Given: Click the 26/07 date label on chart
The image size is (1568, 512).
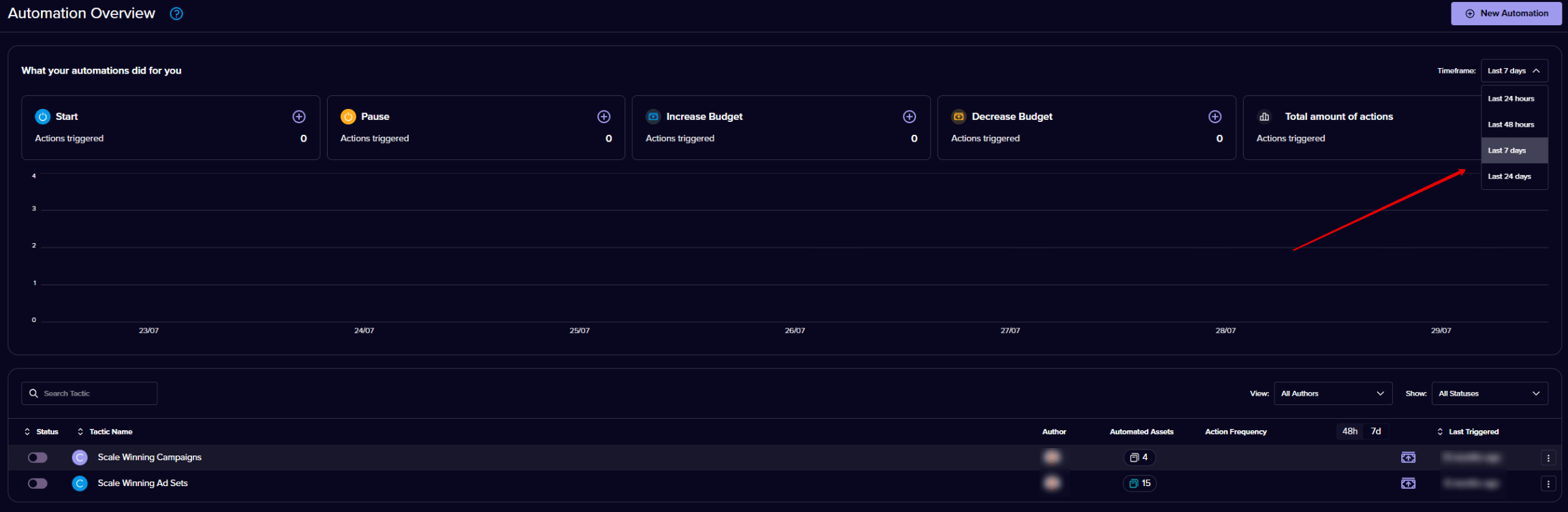Looking at the screenshot, I should click(795, 331).
